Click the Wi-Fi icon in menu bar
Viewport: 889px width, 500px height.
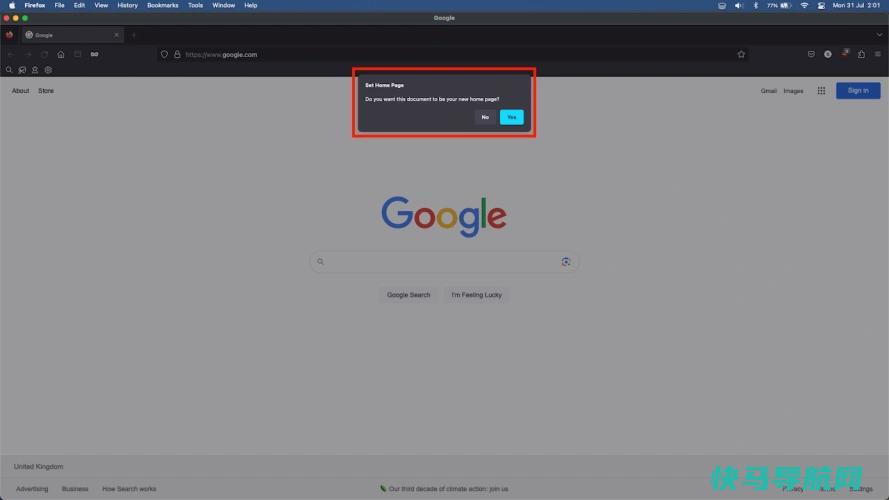[x=804, y=5]
